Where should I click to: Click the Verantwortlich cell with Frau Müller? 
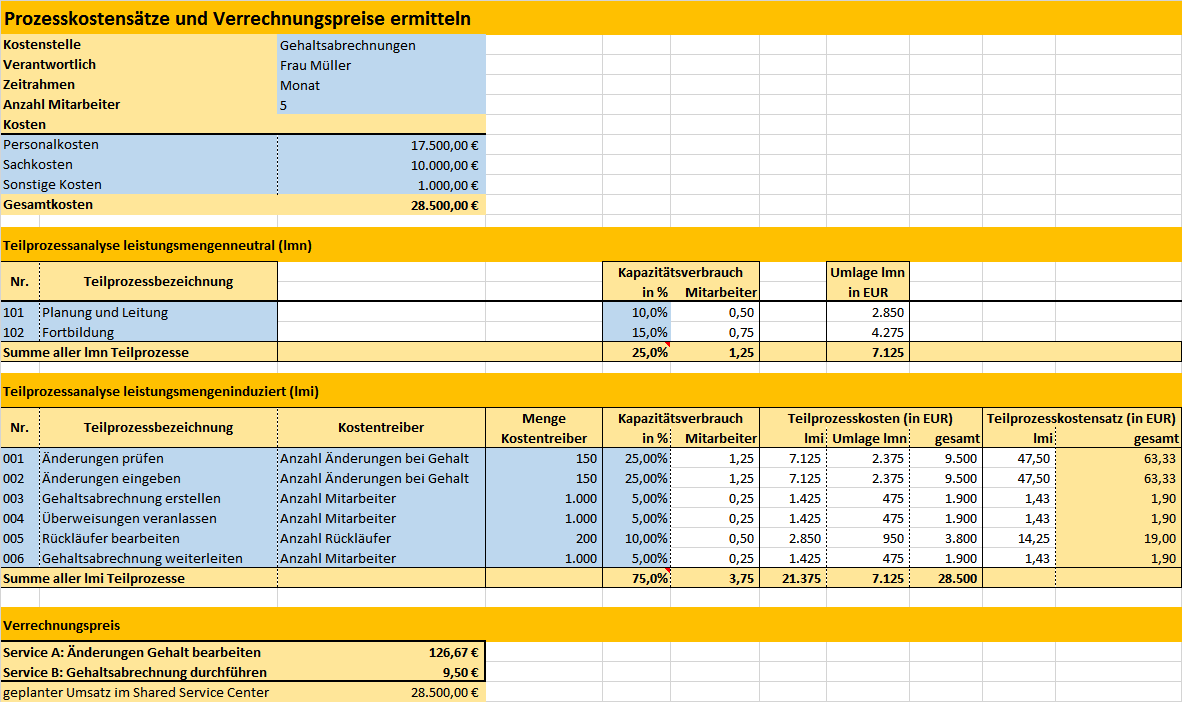[x=381, y=65]
